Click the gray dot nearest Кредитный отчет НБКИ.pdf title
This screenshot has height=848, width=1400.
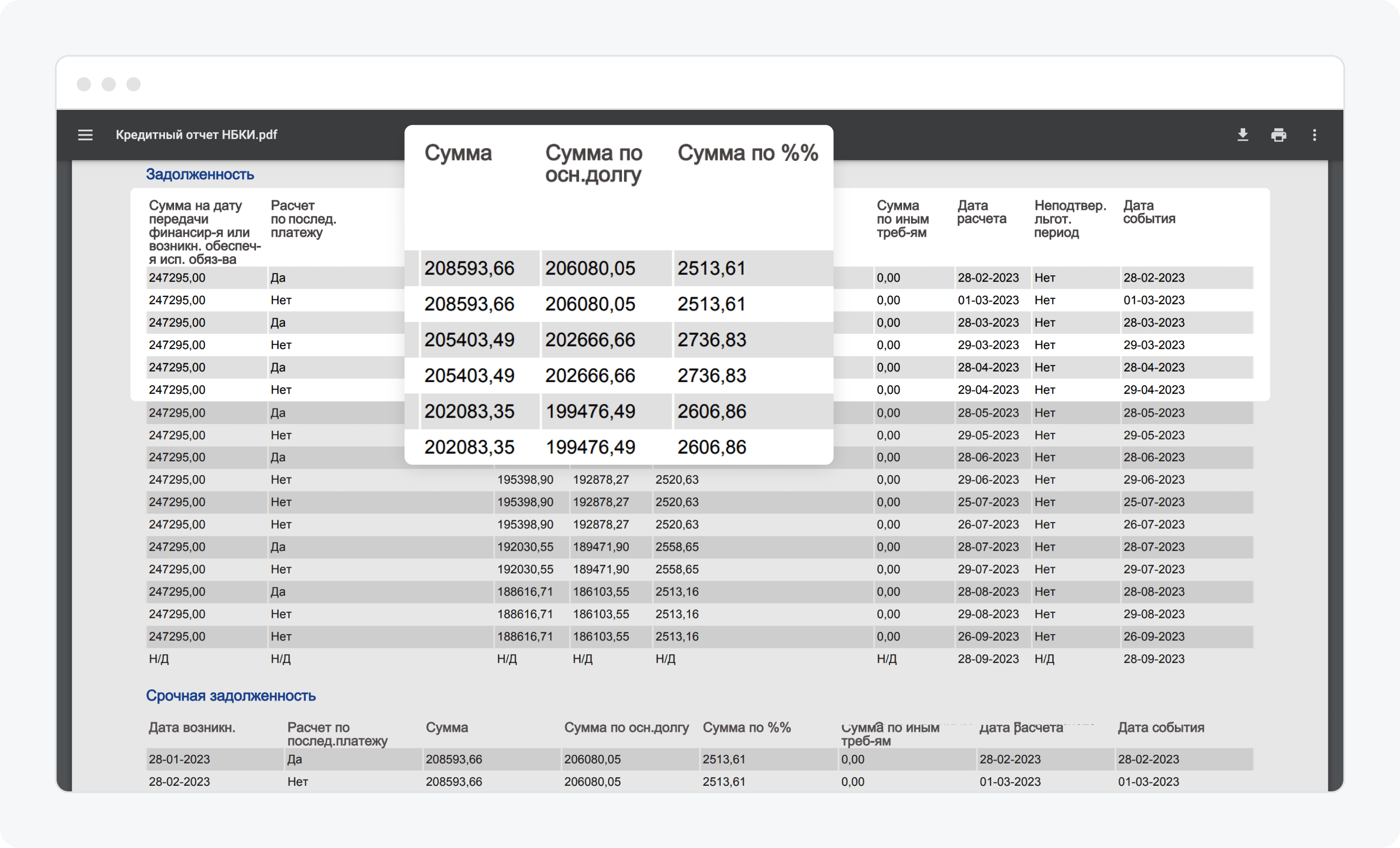pyautogui.click(x=133, y=84)
